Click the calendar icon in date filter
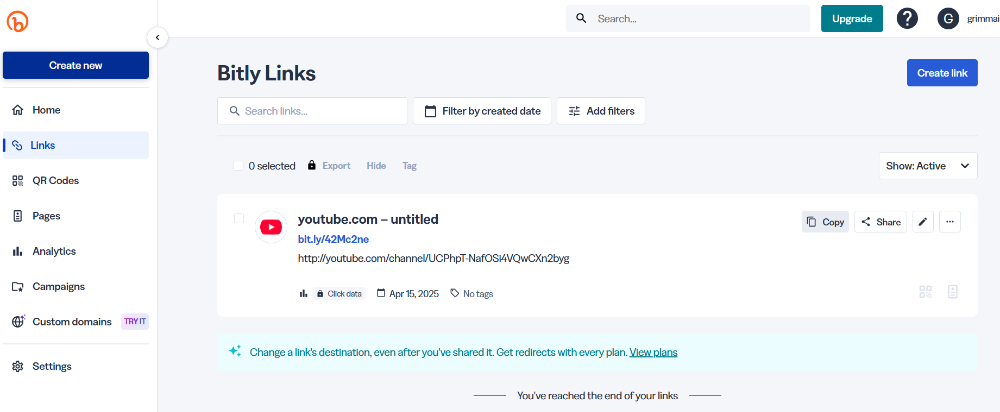Screen dimensions: 1000x412 pyautogui.click(x=430, y=111)
